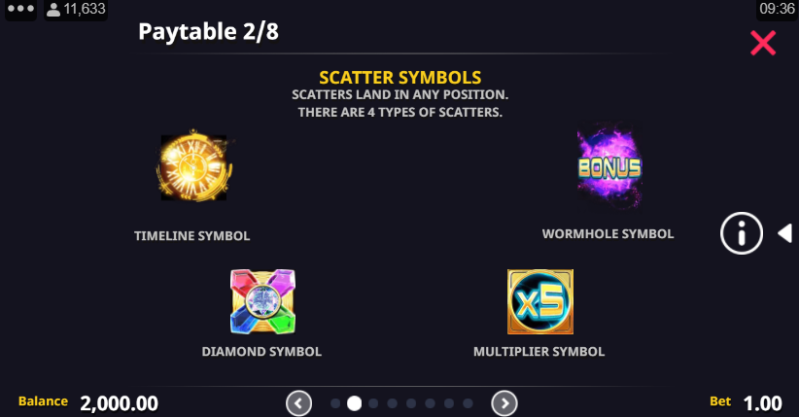This screenshot has height=417, width=799.
Task: Select the first page indicator dot
Action: pos(335,404)
